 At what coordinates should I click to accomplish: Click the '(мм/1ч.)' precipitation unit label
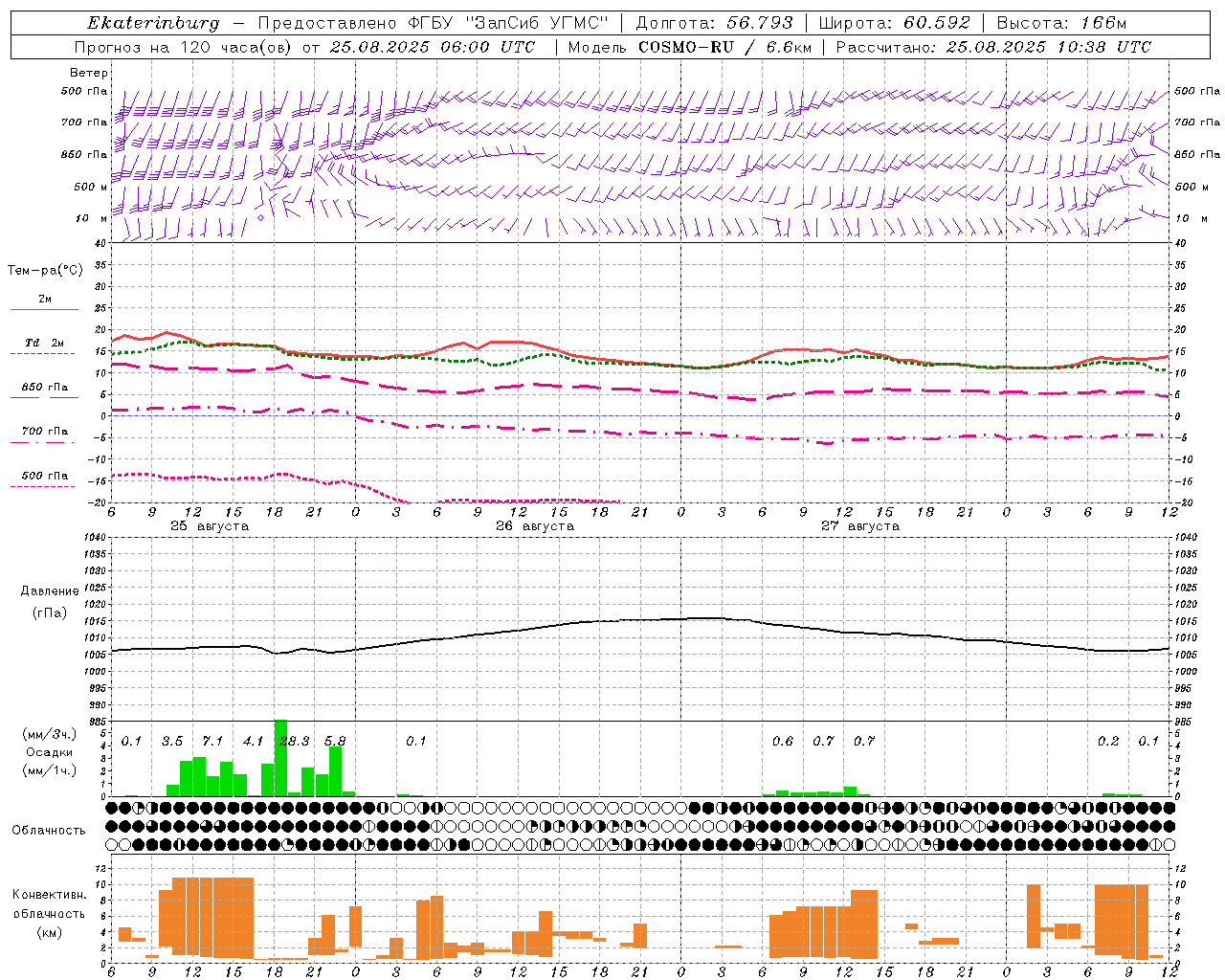tap(50, 770)
